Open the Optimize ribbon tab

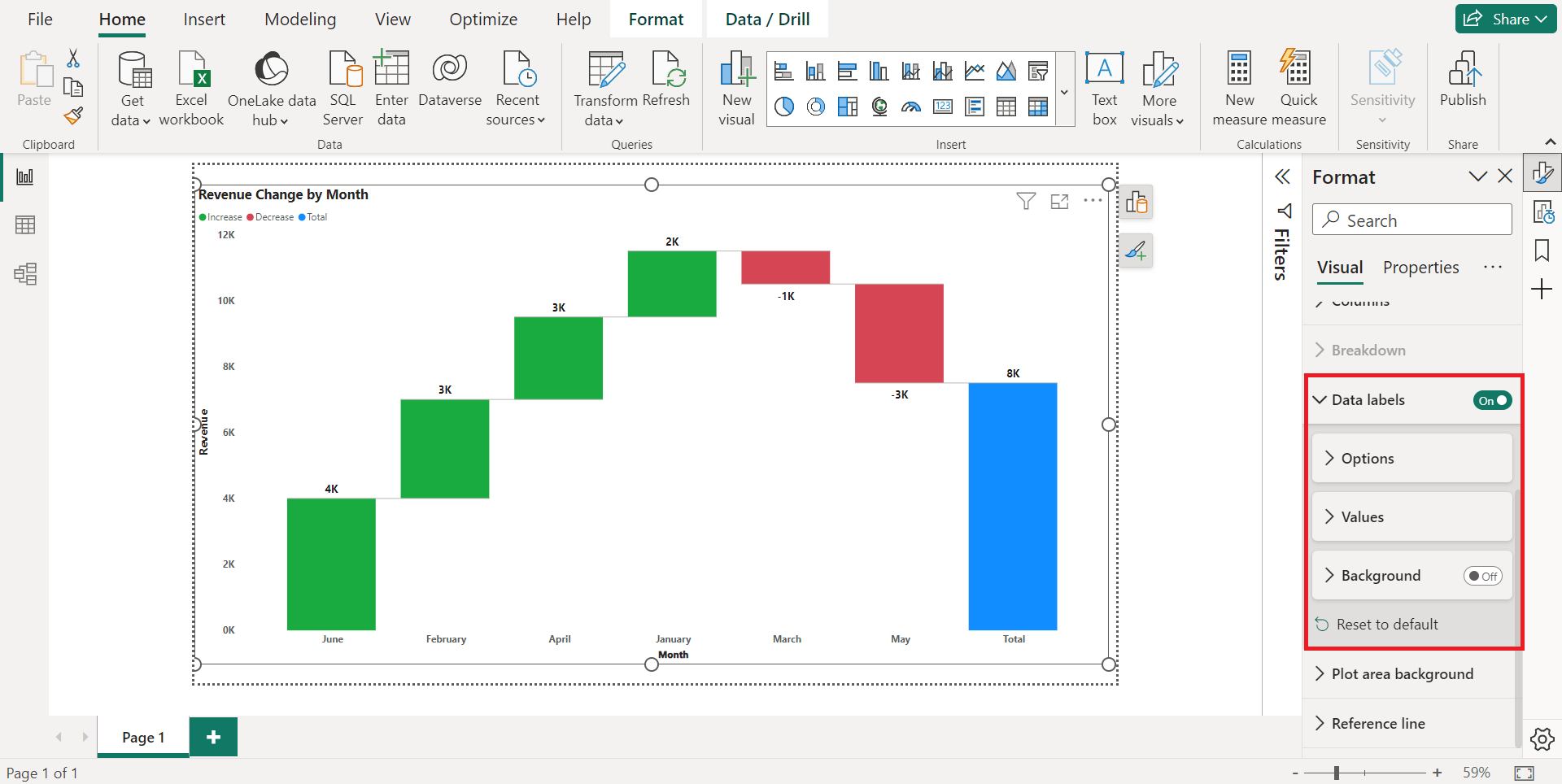tap(483, 19)
